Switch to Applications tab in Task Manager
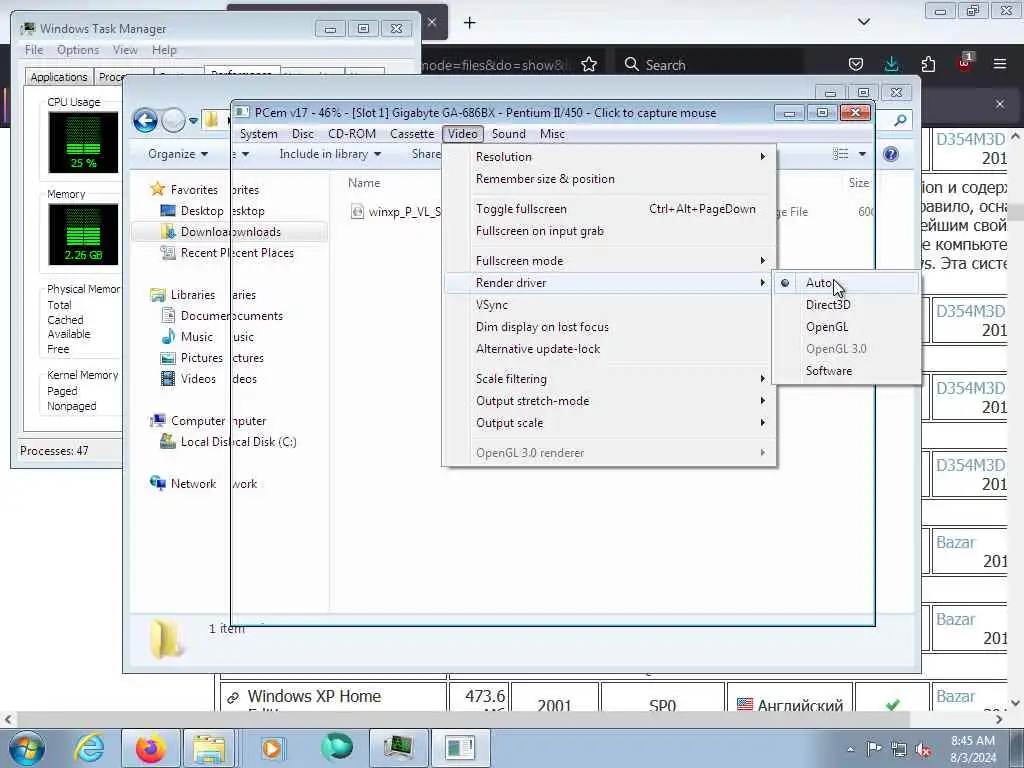 [59, 77]
